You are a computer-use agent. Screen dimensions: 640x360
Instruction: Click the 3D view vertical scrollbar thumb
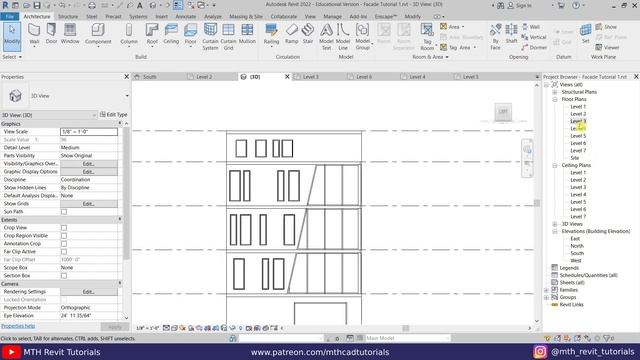coord(537,203)
